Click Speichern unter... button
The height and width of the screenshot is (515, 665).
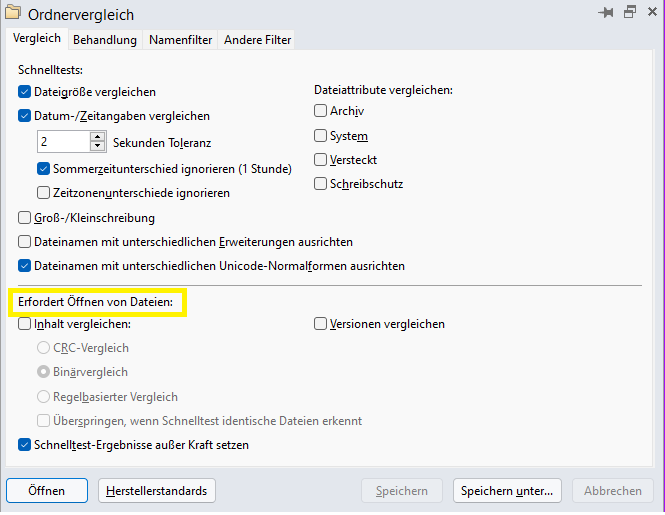coord(507,491)
